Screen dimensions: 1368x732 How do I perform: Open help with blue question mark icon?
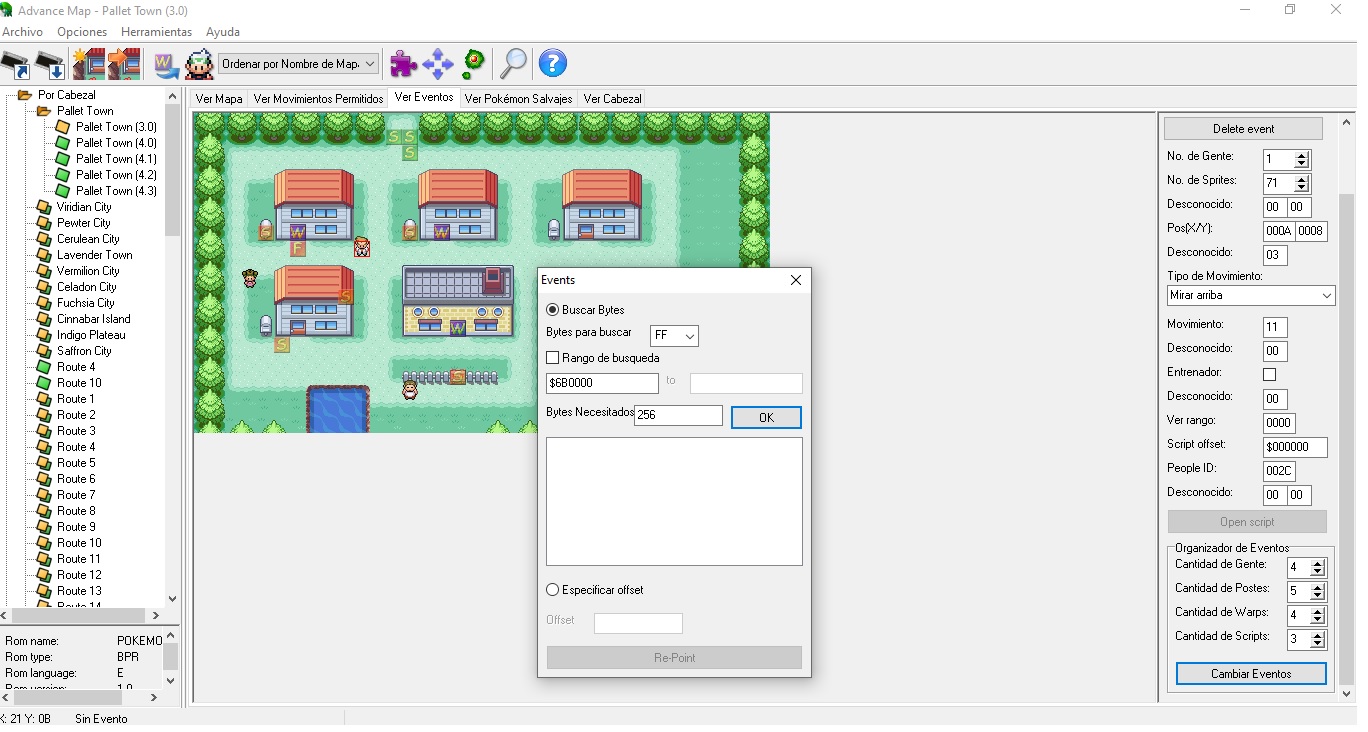(552, 64)
